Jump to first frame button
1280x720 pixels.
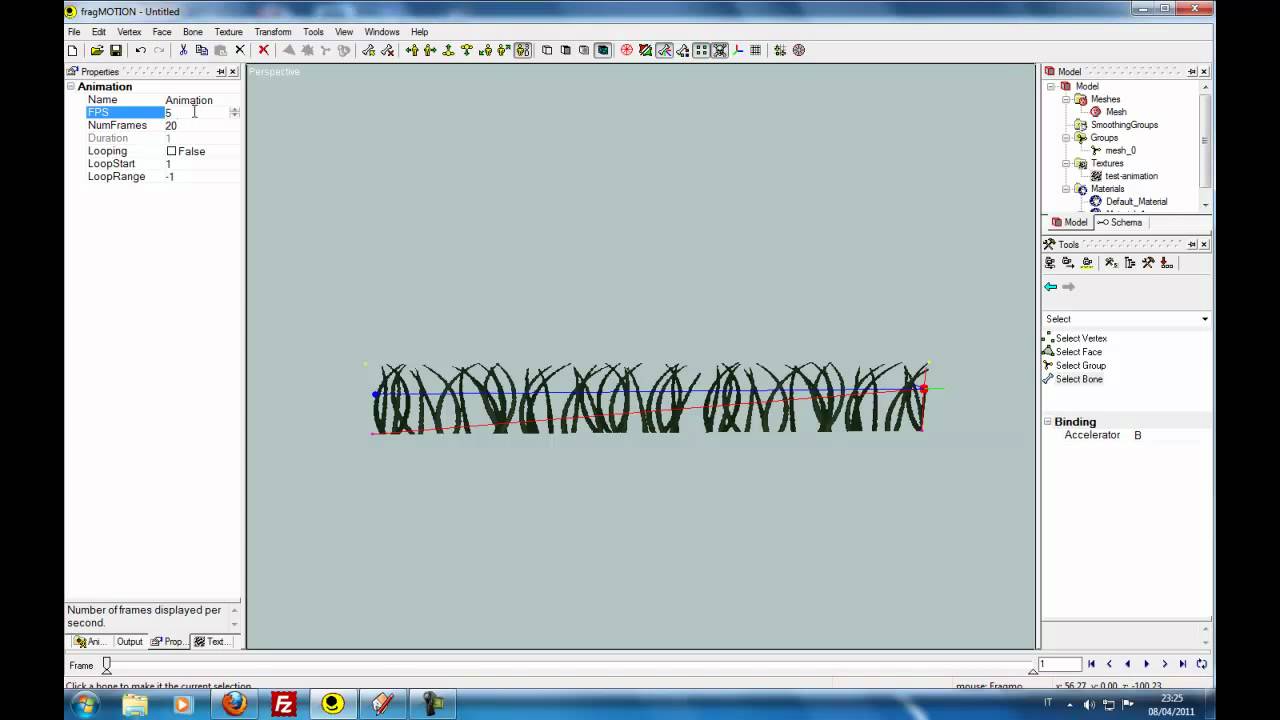pyautogui.click(x=1091, y=664)
